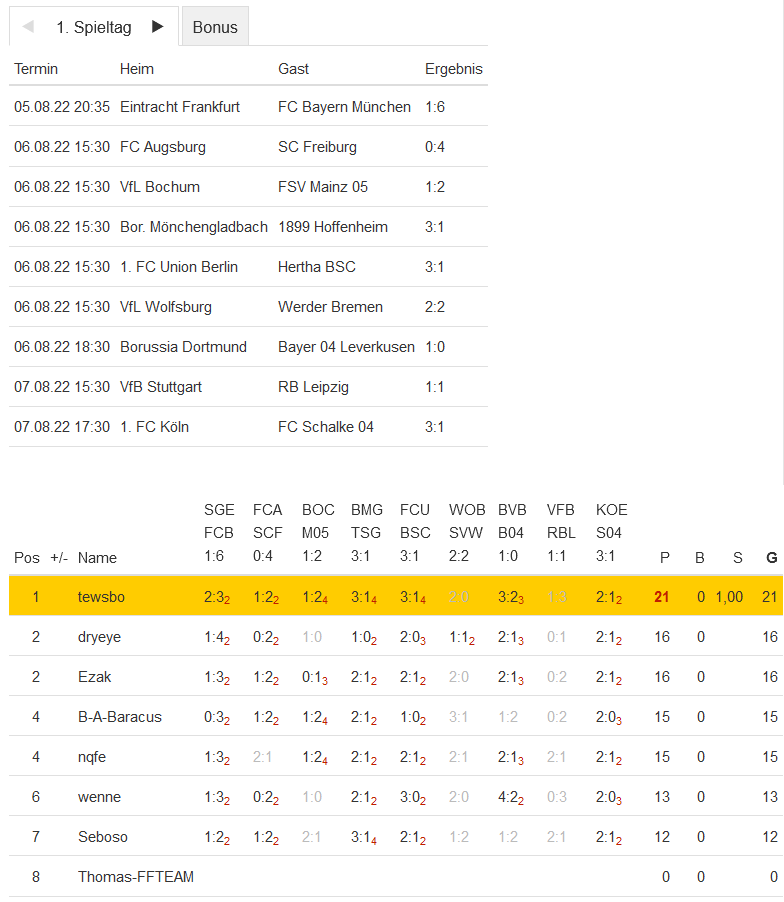This screenshot has width=784, height=902.
Task: Open B-A-Baracus in the ranking
Action: [x=120, y=717]
